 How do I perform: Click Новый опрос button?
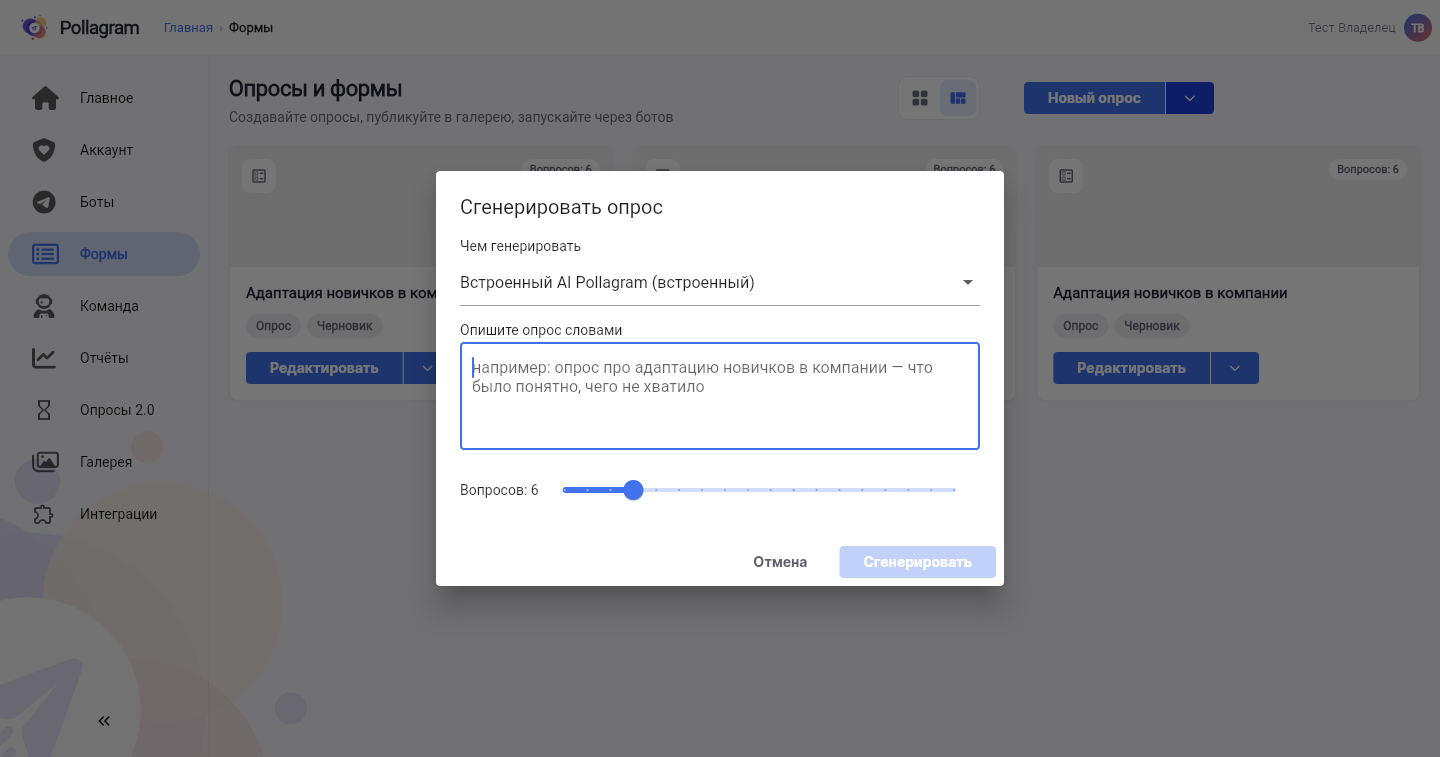[x=1094, y=98]
